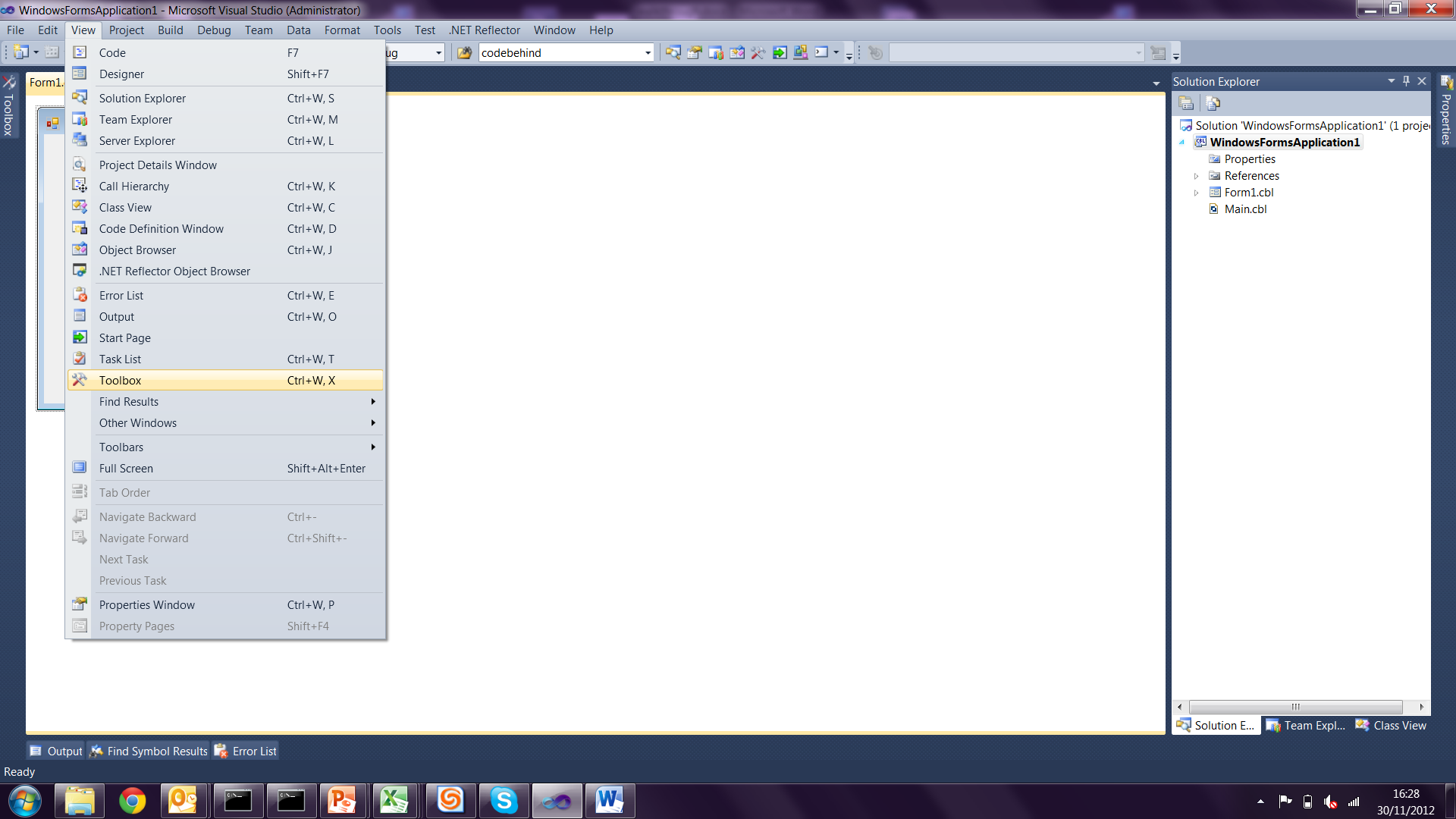This screenshot has height=819, width=1456.
Task: Expand the References tree node
Action: coord(1197,176)
